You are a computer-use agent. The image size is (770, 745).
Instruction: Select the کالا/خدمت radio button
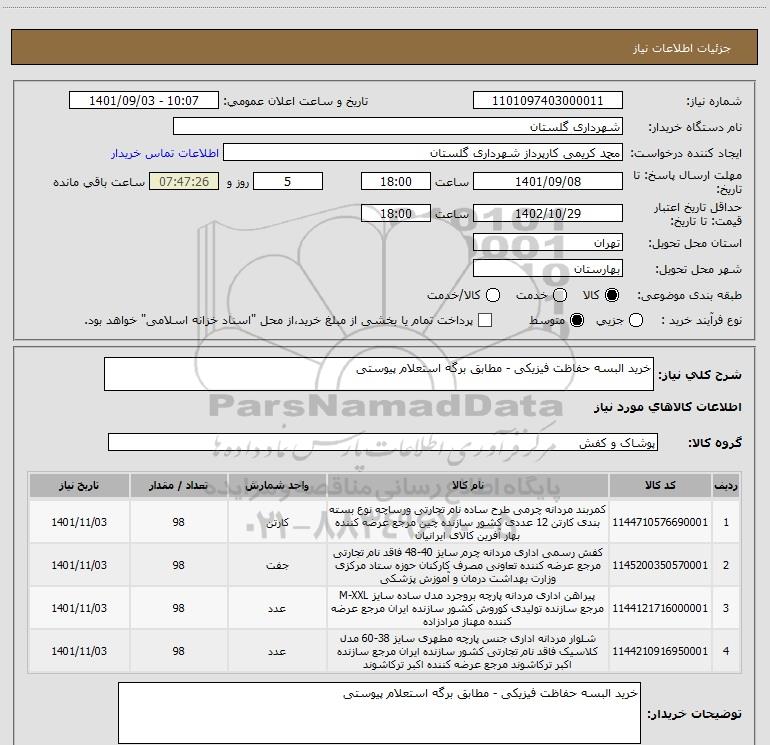[493, 295]
